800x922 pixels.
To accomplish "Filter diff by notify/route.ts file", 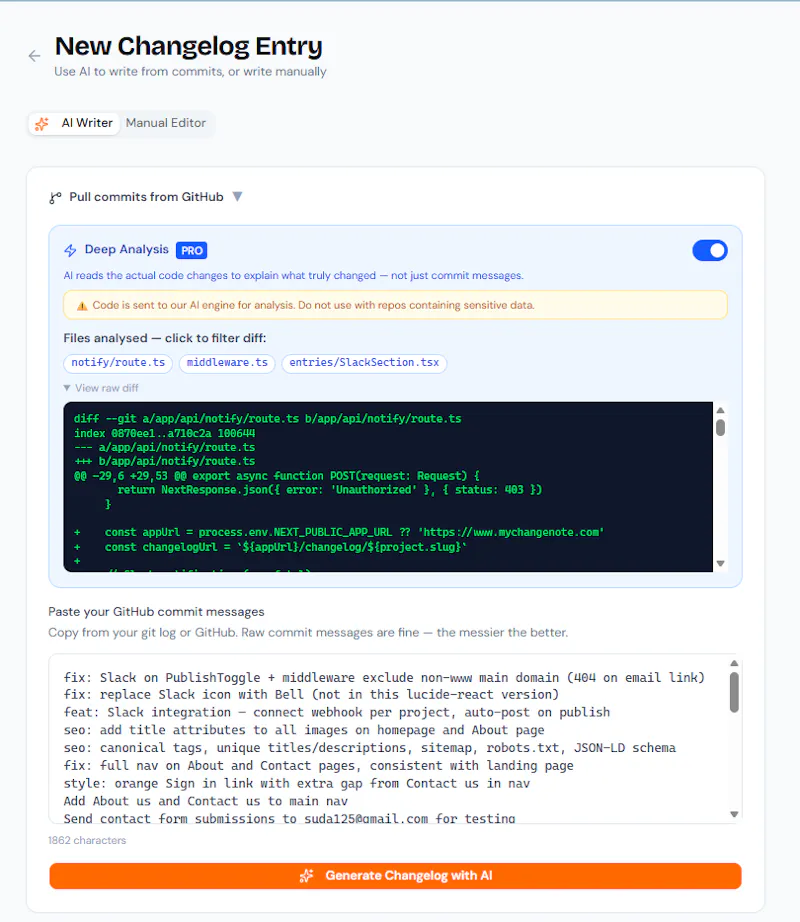I will coord(118,363).
